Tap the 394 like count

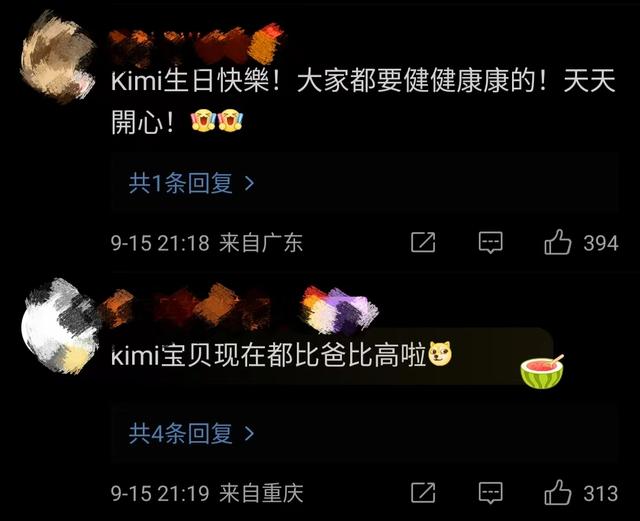[601, 243]
